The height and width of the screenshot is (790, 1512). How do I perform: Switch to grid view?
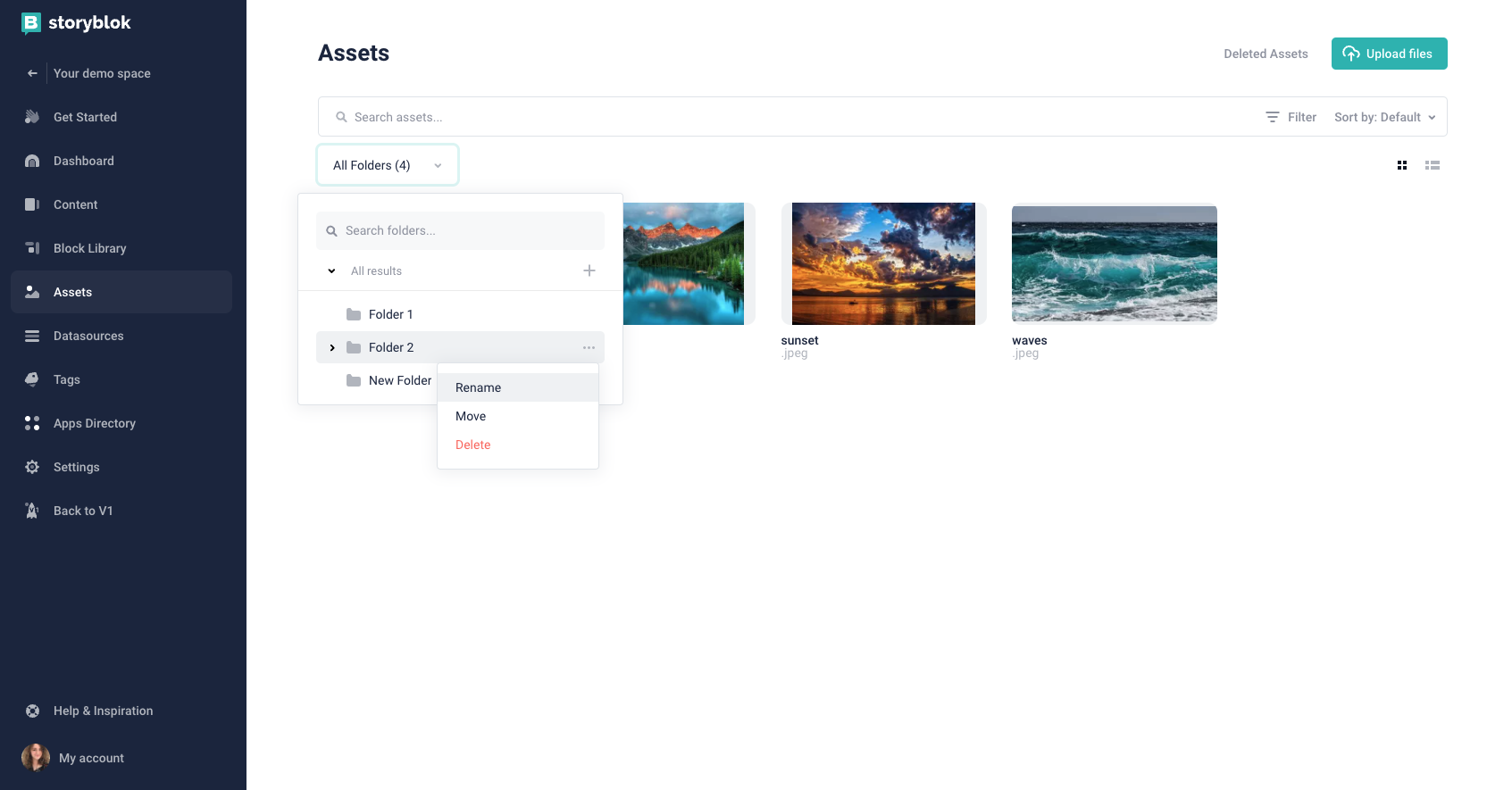tap(1402, 165)
